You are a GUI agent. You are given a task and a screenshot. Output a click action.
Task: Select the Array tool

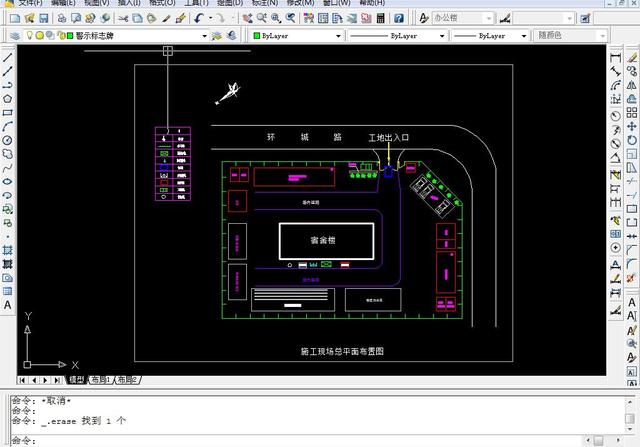pos(632,112)
